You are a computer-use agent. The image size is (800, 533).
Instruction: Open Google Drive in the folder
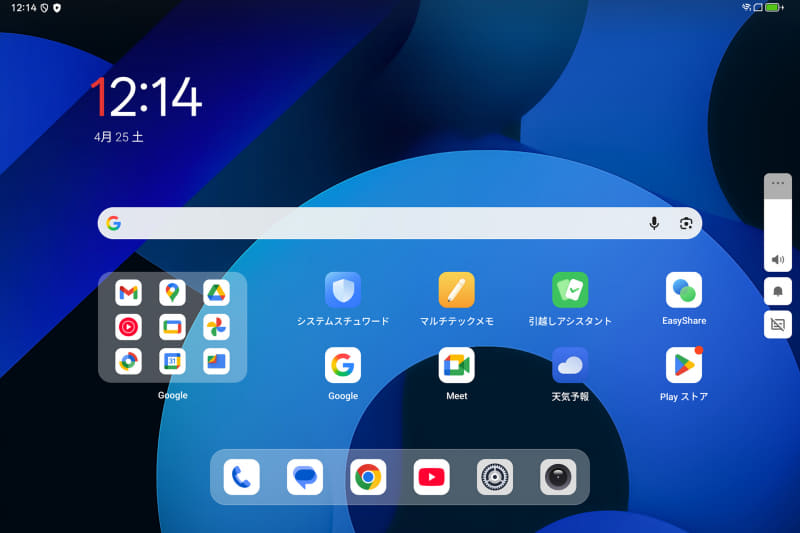(216, 292)
